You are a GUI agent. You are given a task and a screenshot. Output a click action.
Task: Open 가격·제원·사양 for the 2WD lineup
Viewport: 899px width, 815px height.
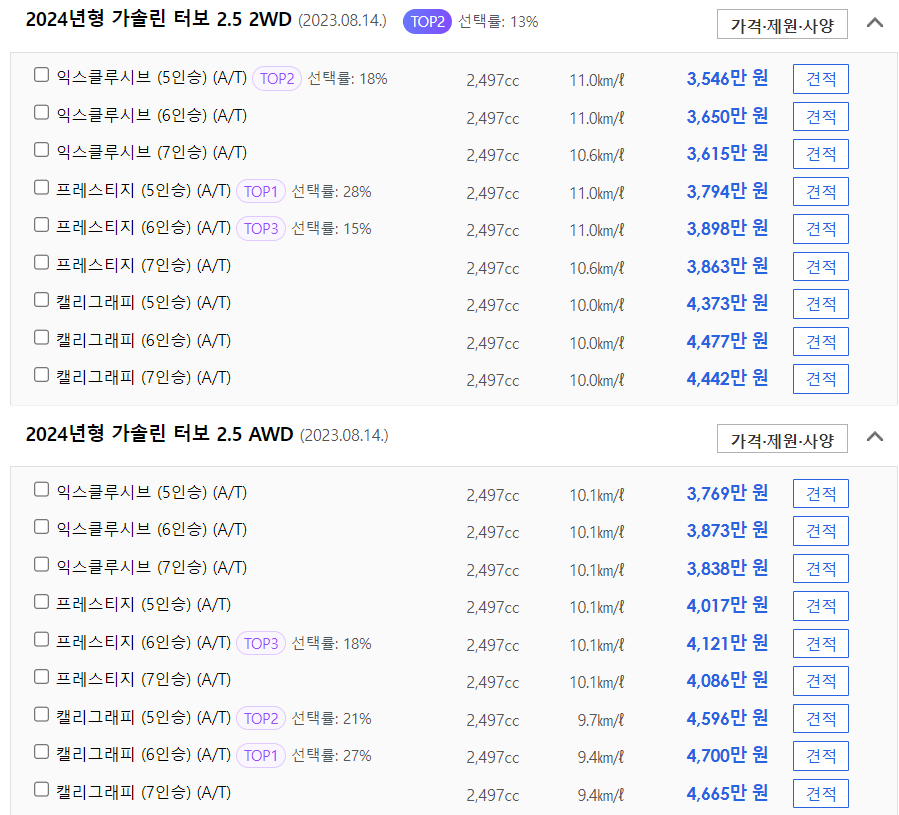click(782, 25)
